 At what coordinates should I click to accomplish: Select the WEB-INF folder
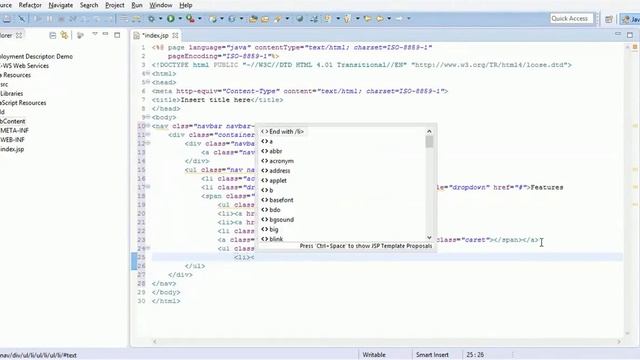[x=12, y=140]
